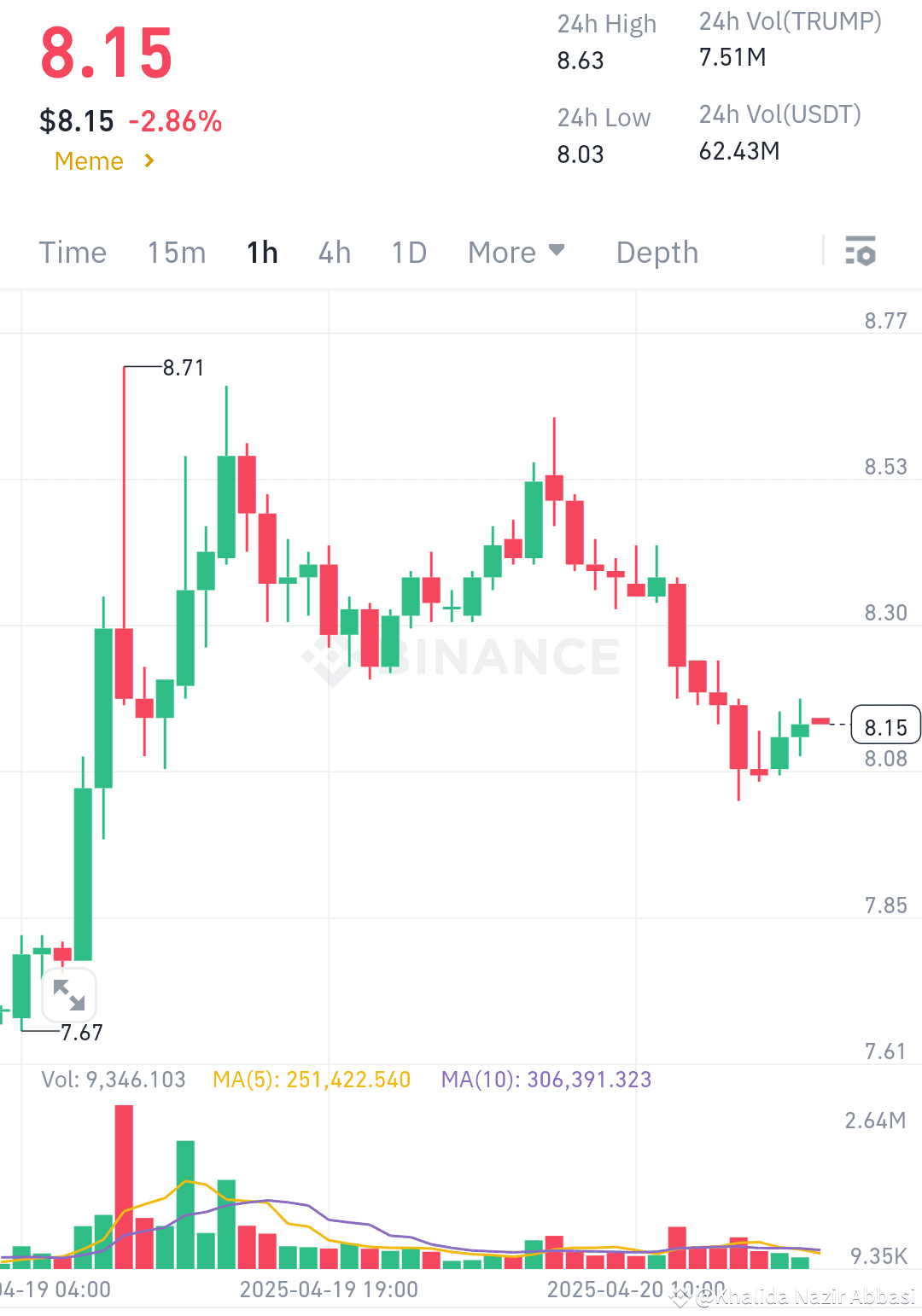
Task: Open the chart indicator settings icon
Action: click(862, 252)
